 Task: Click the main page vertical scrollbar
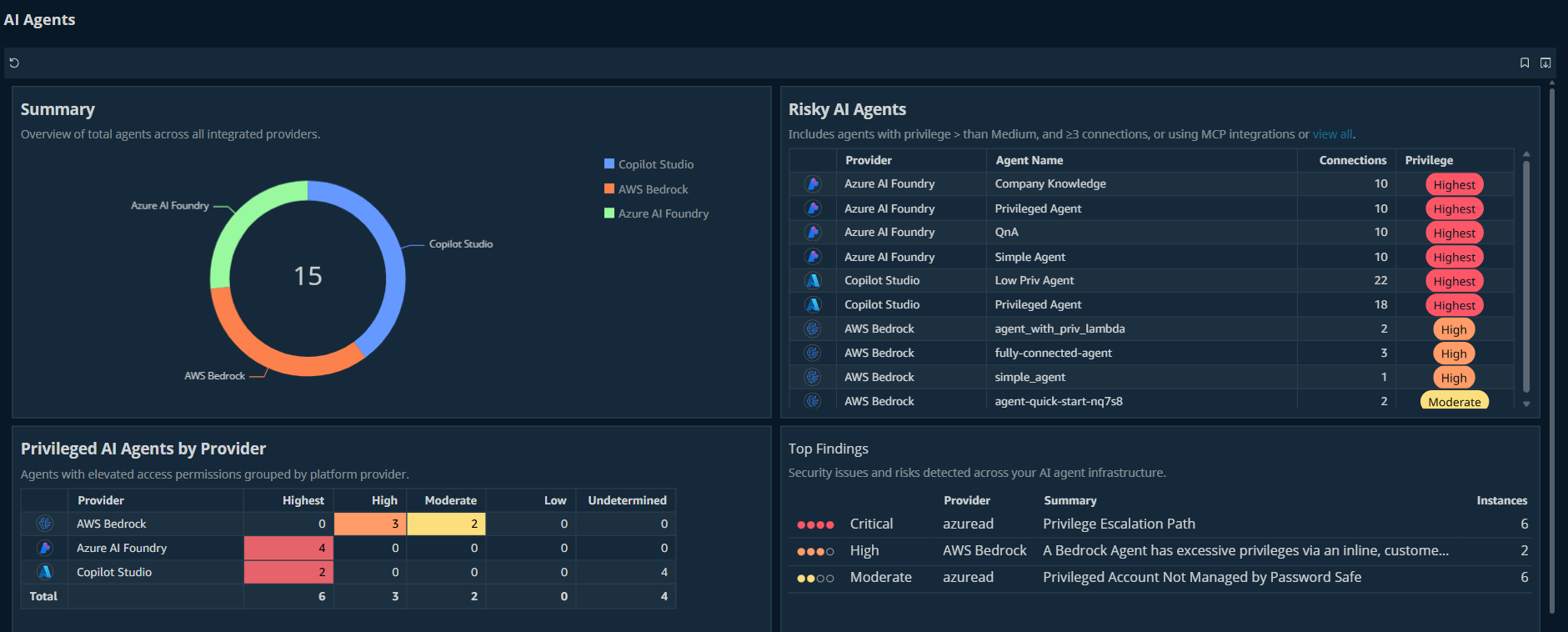coord(1552,350)
